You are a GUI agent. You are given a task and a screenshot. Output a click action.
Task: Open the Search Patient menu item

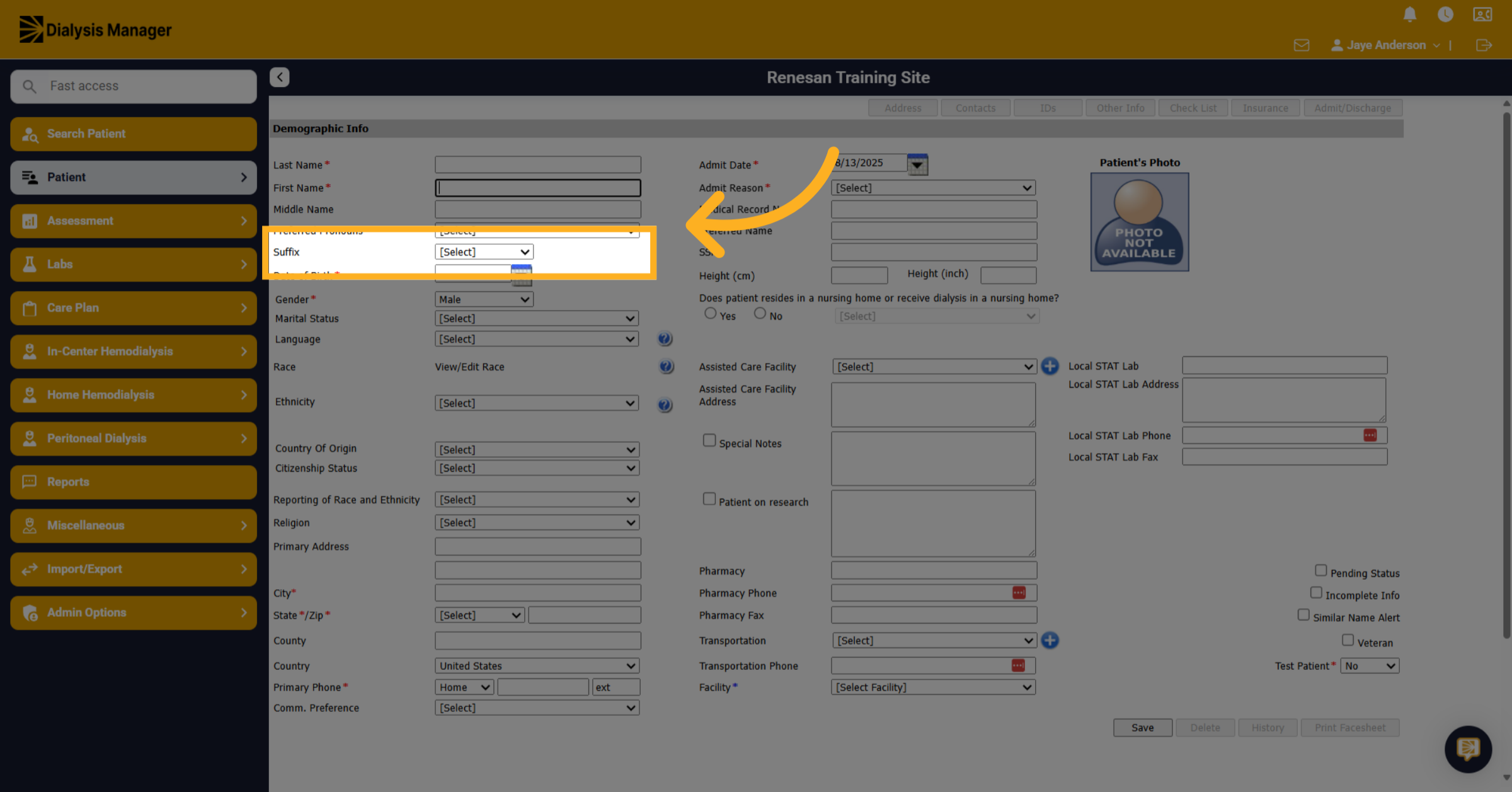click(x=134, y=134)
